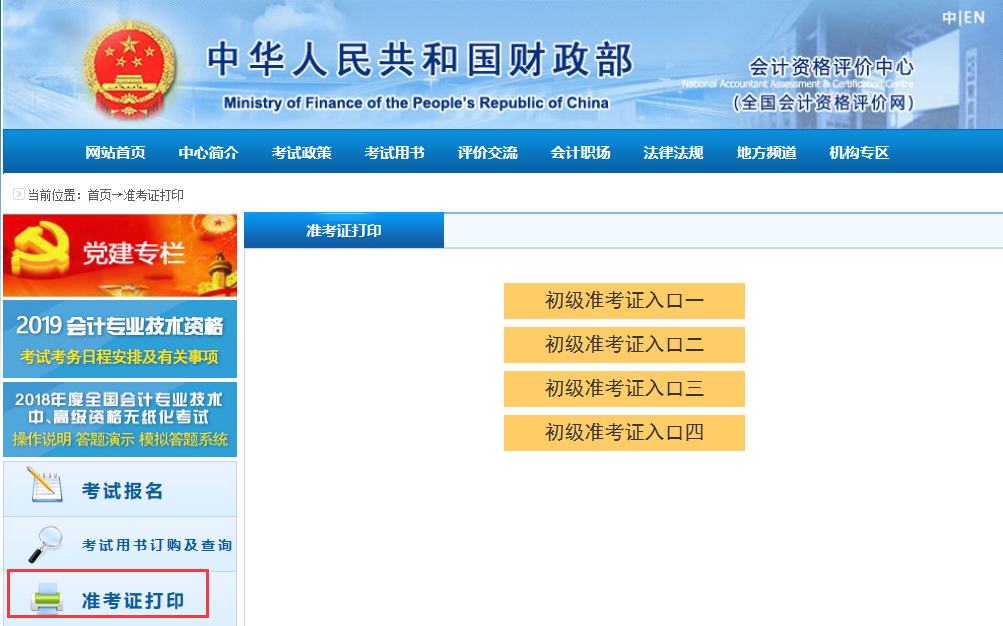
Task: Go to 考试政策 section
Action: click(x=301, y=153)
